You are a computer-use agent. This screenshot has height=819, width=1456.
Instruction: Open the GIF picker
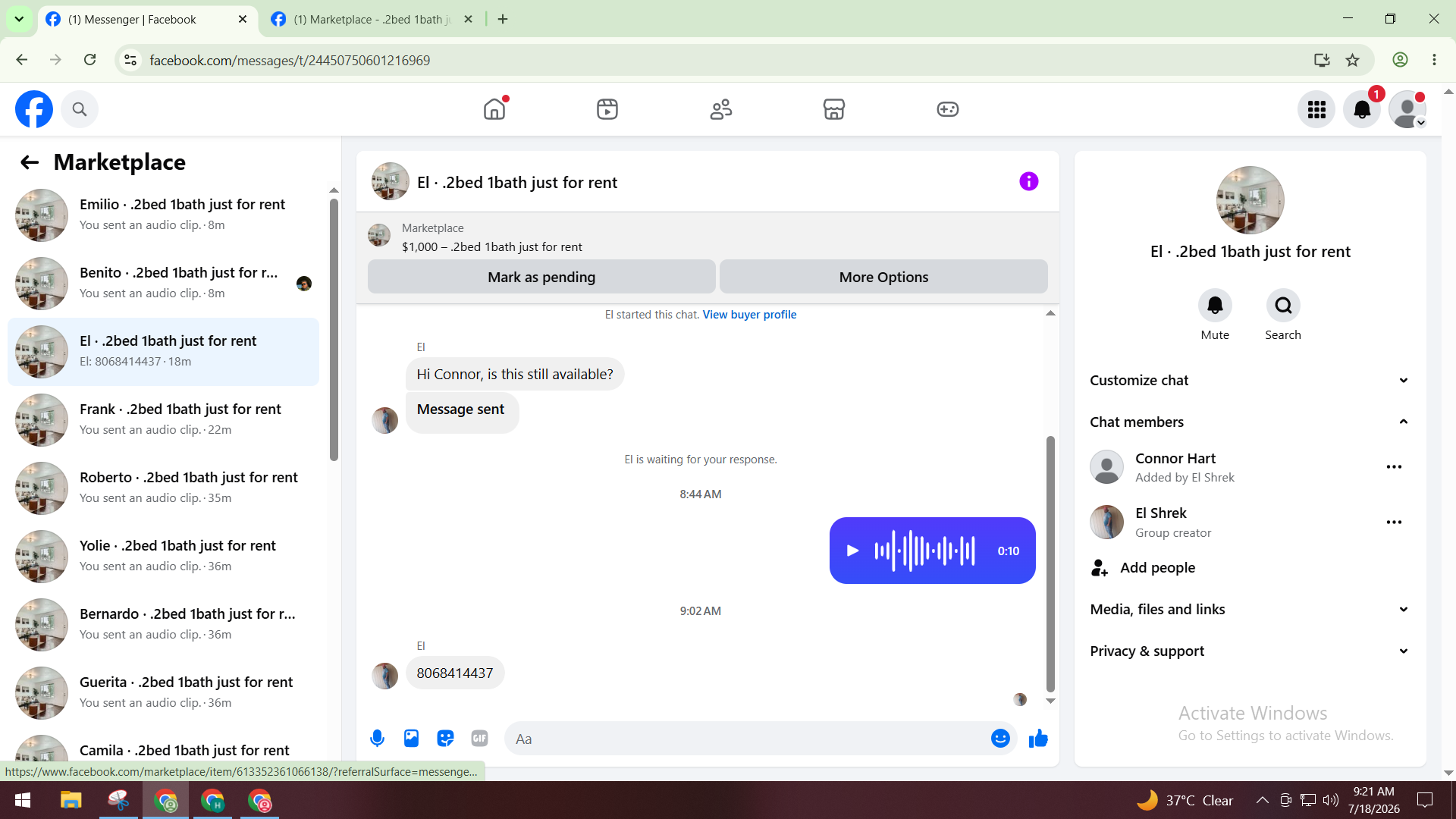click(x=479, y=739)
